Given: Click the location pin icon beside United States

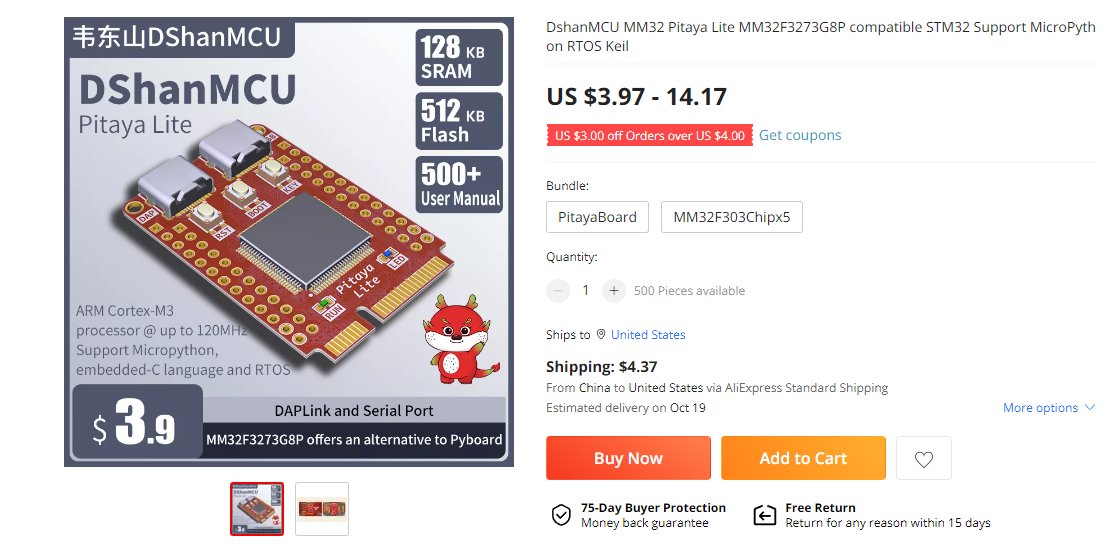Looking at the screenshot, I should [600, 334].
